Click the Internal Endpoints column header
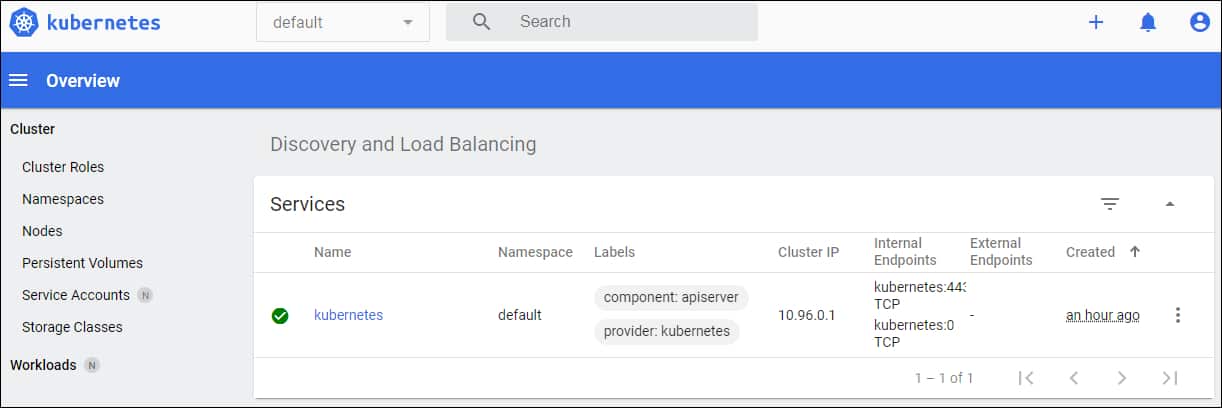Image resolution: width=1222 pixels, height=408 pixels. click(x=905, y=252)
